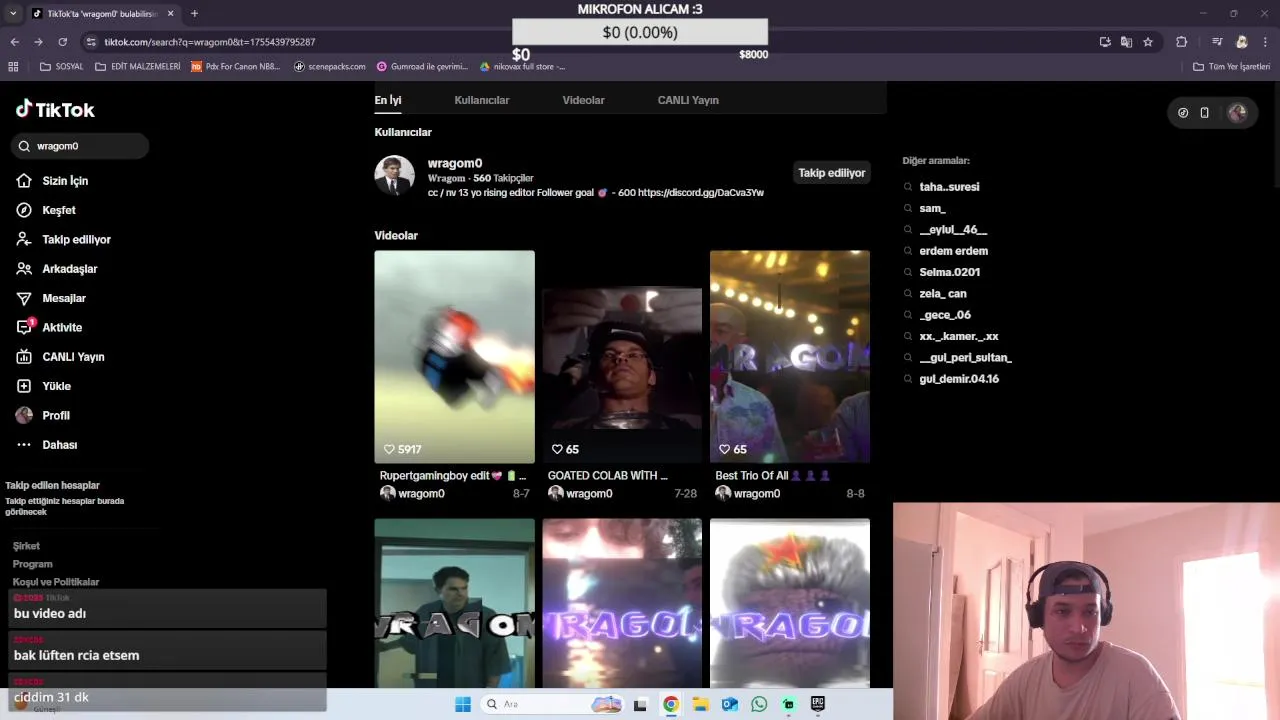1280x720 pixels.
Task: Open the Chrome three-dot menu
Action: 1265,42
